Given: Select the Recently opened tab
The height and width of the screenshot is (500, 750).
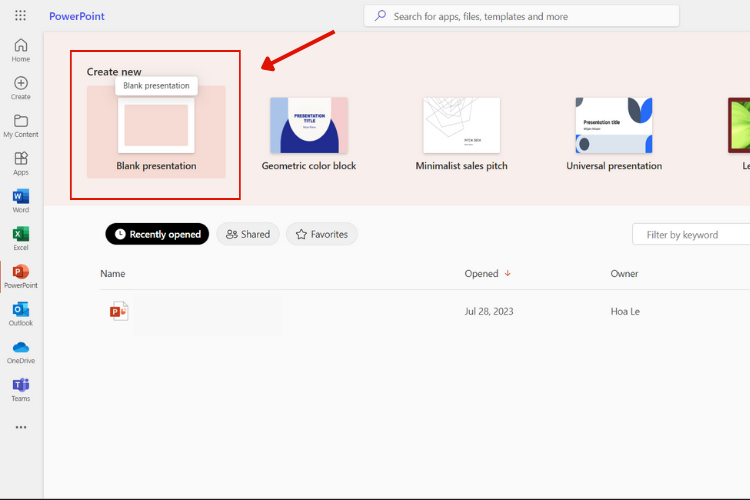Looking at the screenshot, I should coord(157,234).
